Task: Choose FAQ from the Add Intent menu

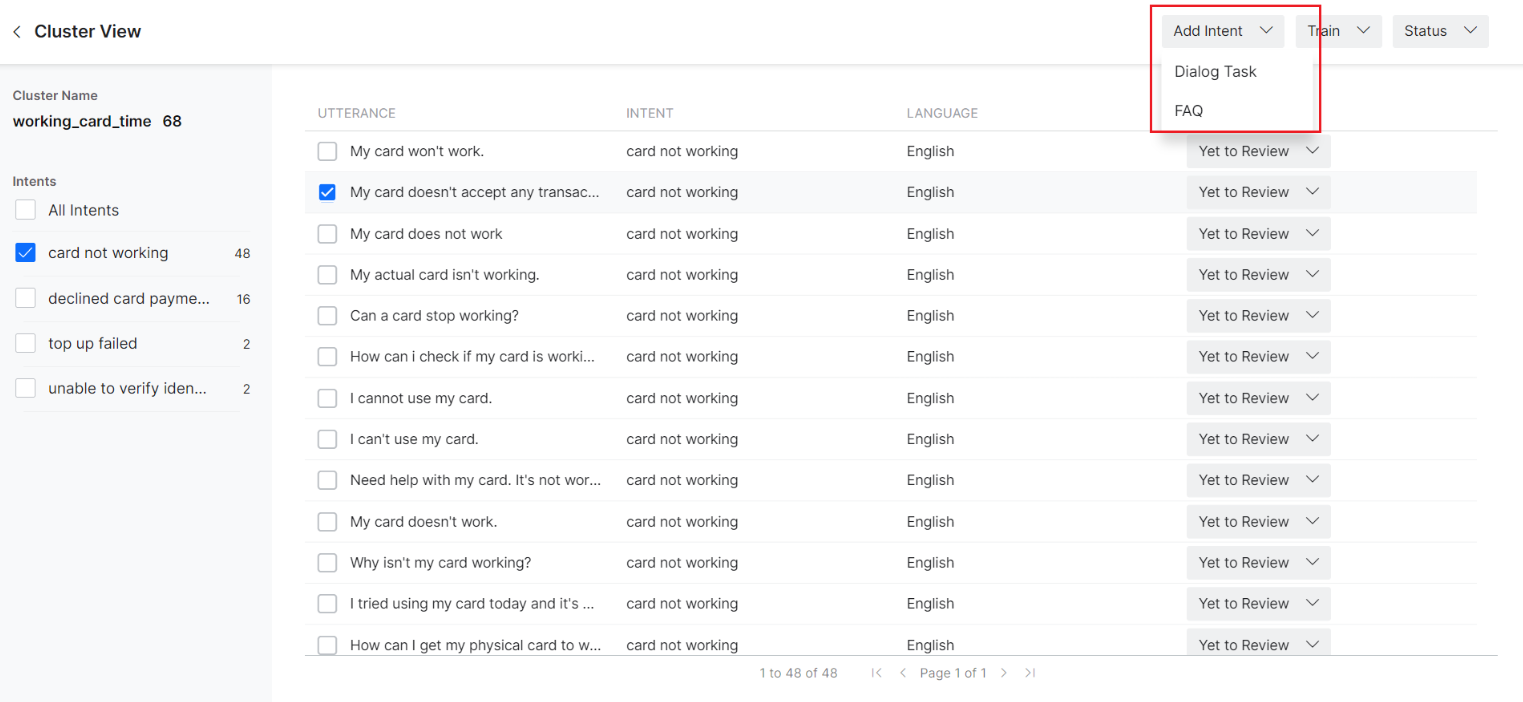Action: tap(1189, 111)
